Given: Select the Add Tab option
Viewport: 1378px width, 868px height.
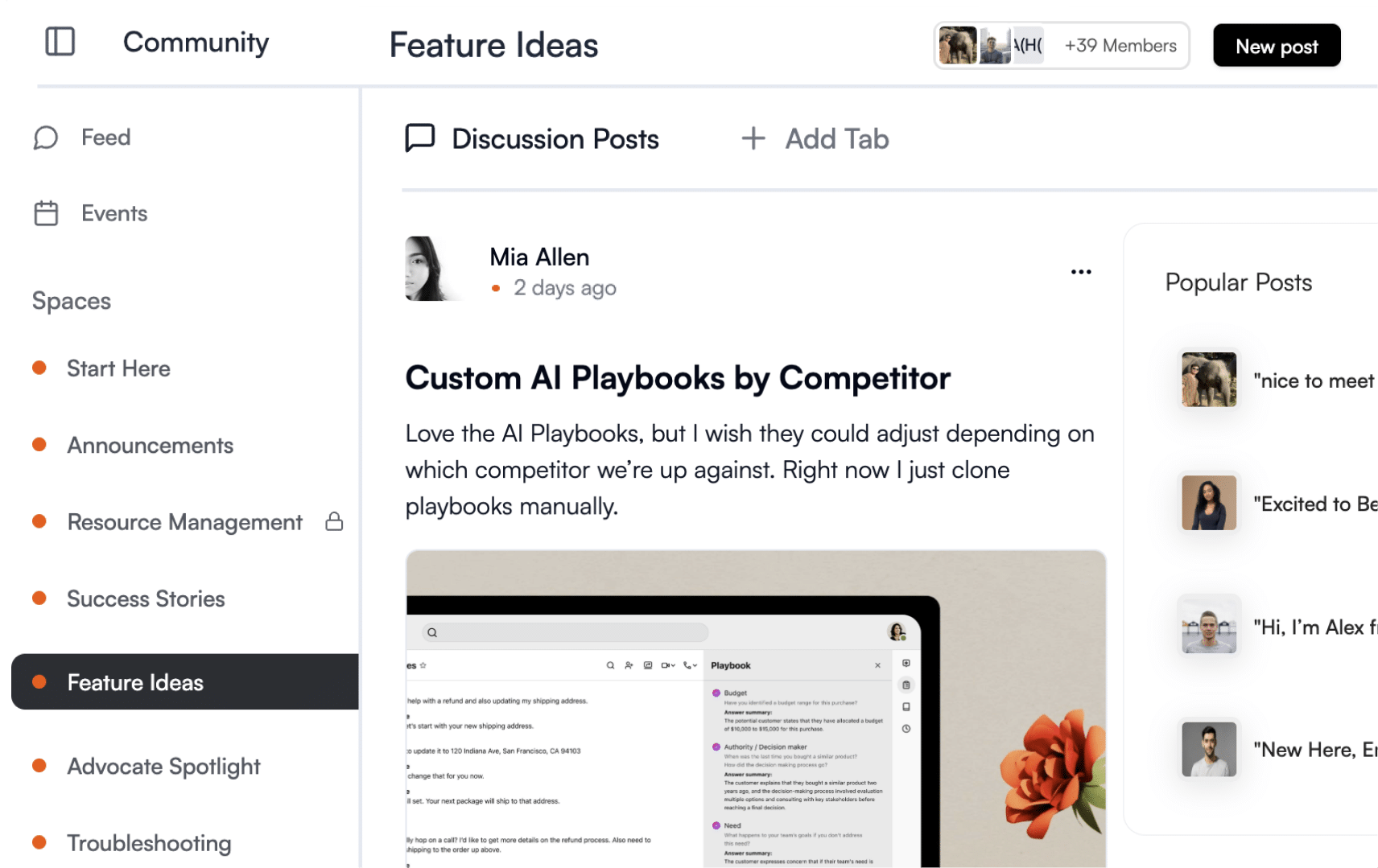Looking at the screenshot, I should tap(836, 139).
